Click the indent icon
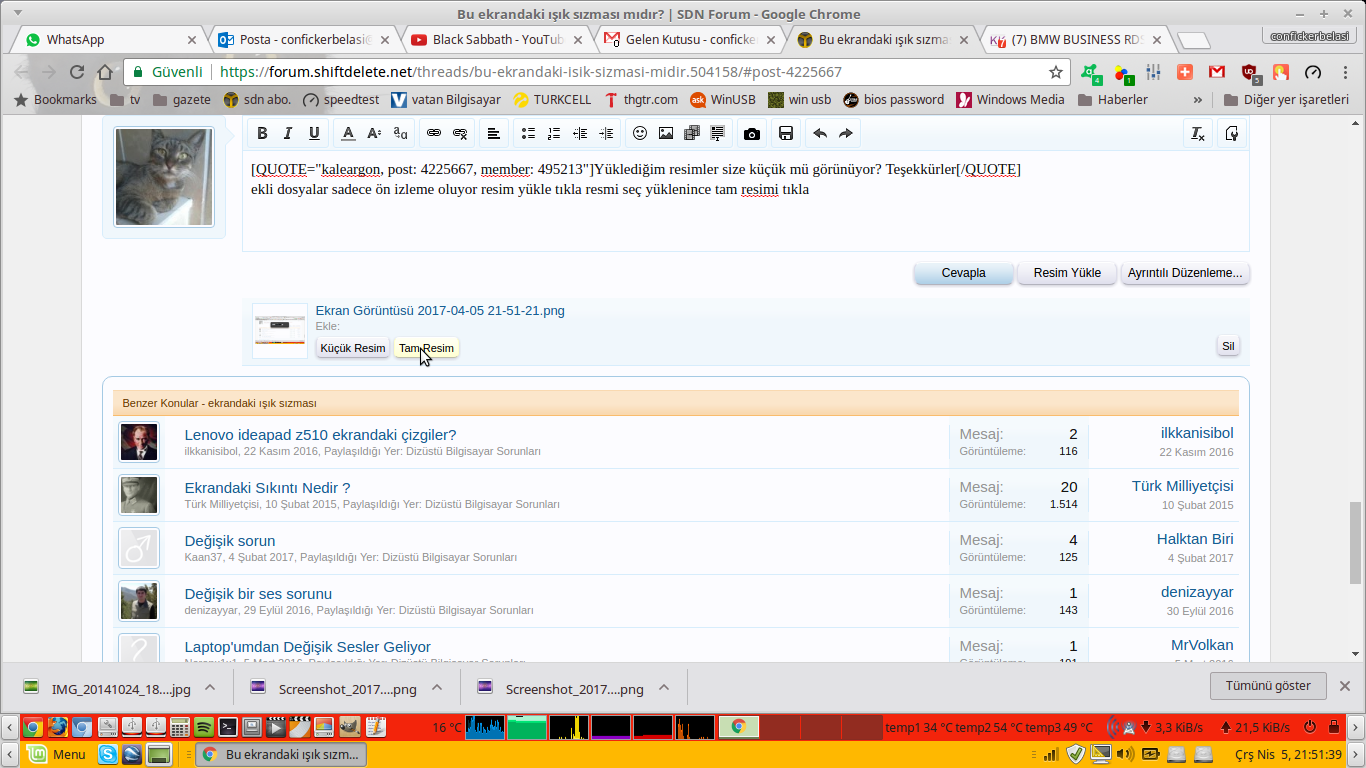Image resolution: width=1366 pixels, height=768 pixels. (606, 133)
